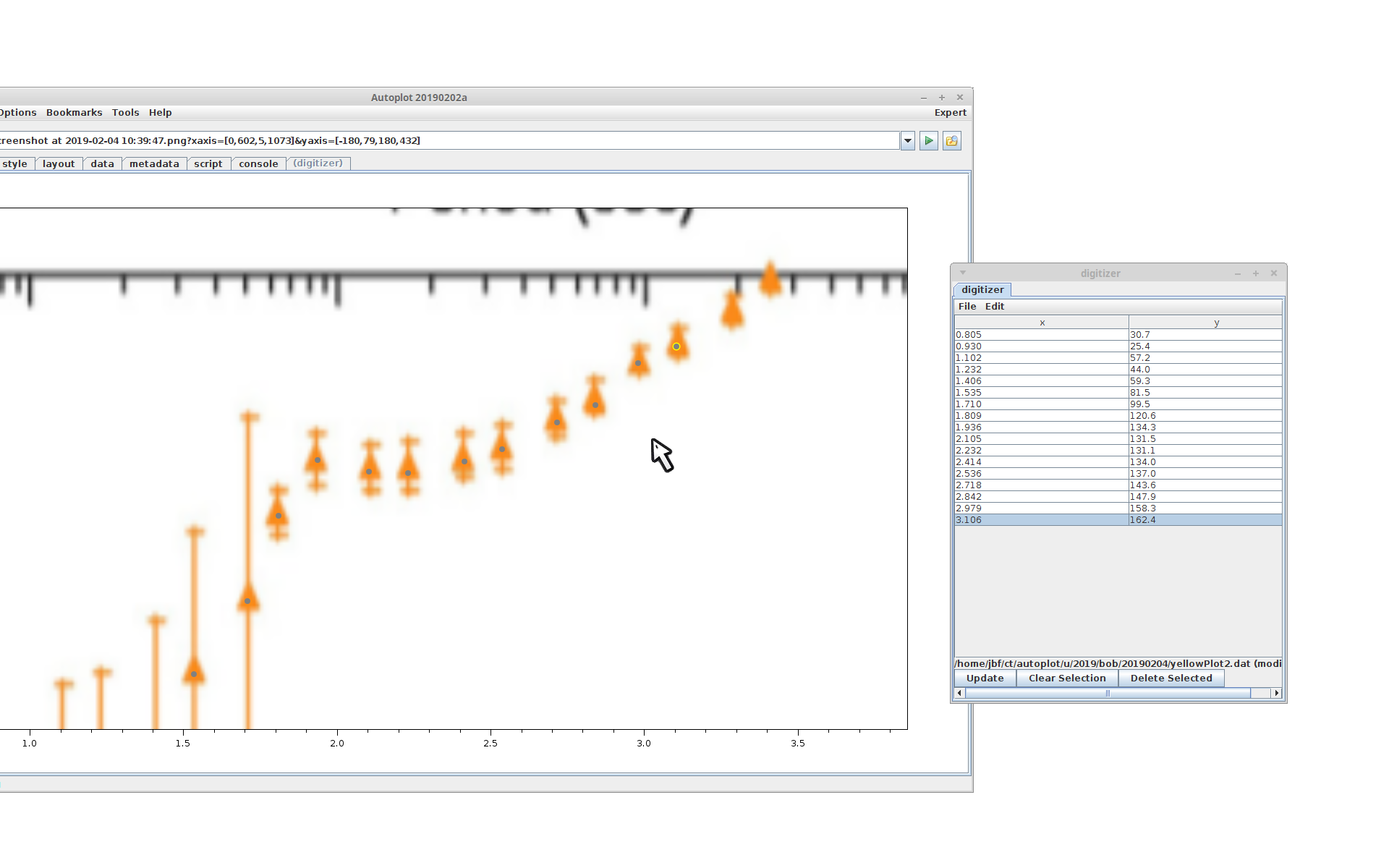Screen dimensions: 1389x868
Task: Click the Expert mode label
Action: 950,113
